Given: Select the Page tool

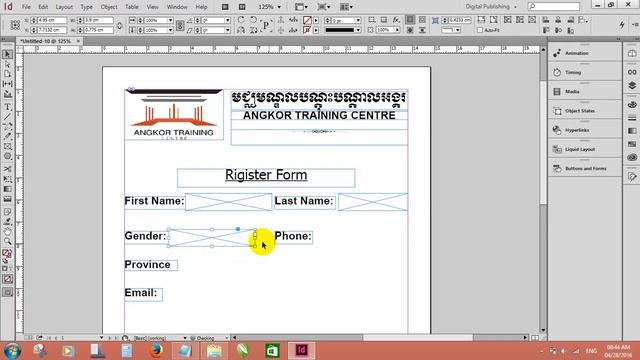Looking at the screenshot, I should 7,74.
